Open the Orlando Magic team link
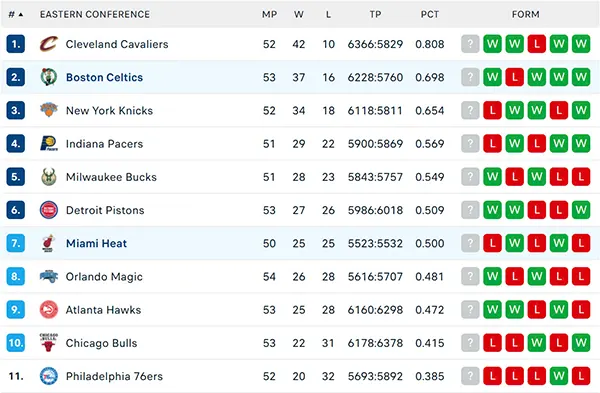This screenshot has height=393, width=600. 104,277
